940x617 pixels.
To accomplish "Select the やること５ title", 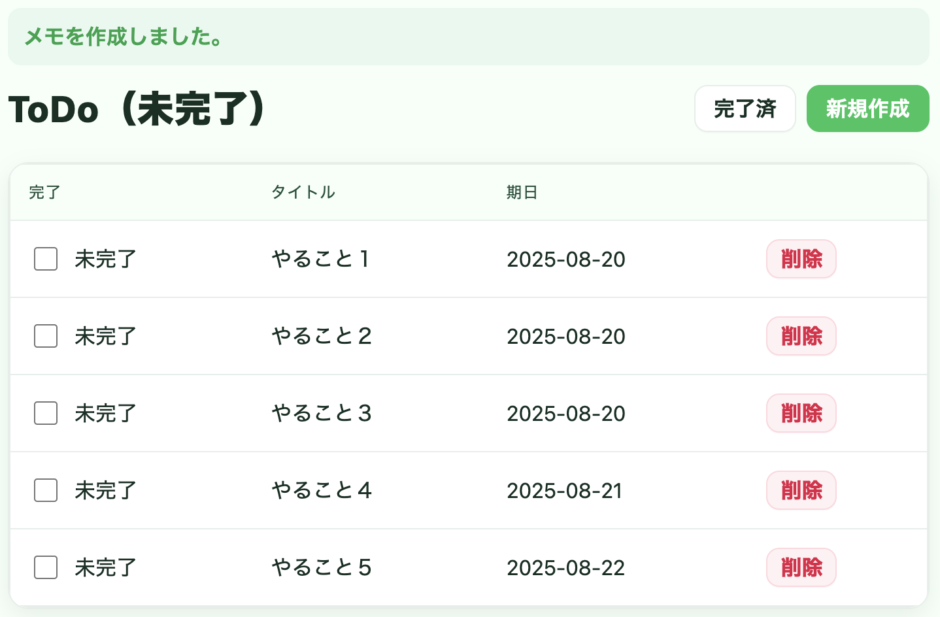I will click(x=321, y=567).
